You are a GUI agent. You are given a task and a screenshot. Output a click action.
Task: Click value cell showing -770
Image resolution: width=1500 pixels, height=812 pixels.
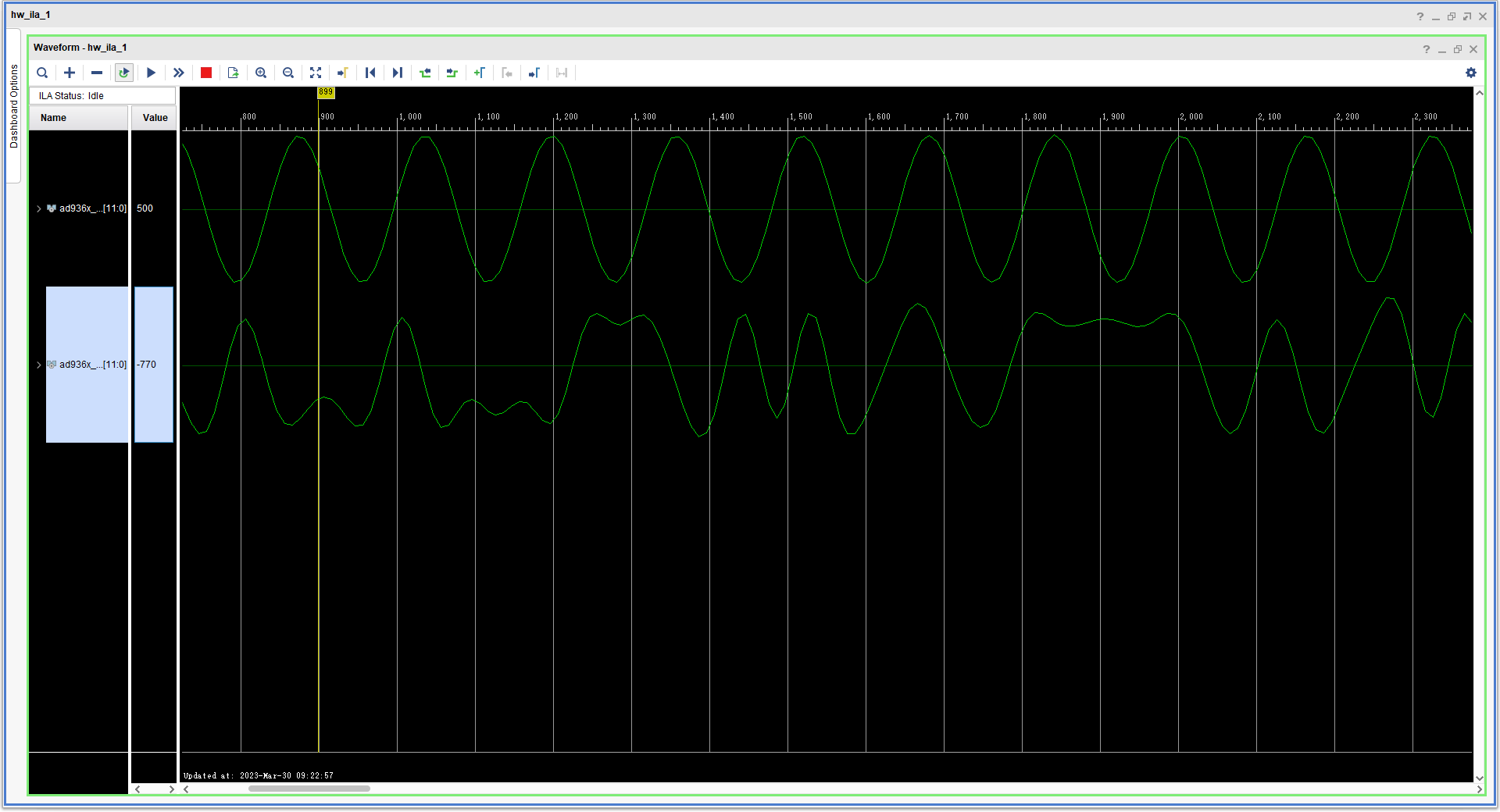(154, 365)
